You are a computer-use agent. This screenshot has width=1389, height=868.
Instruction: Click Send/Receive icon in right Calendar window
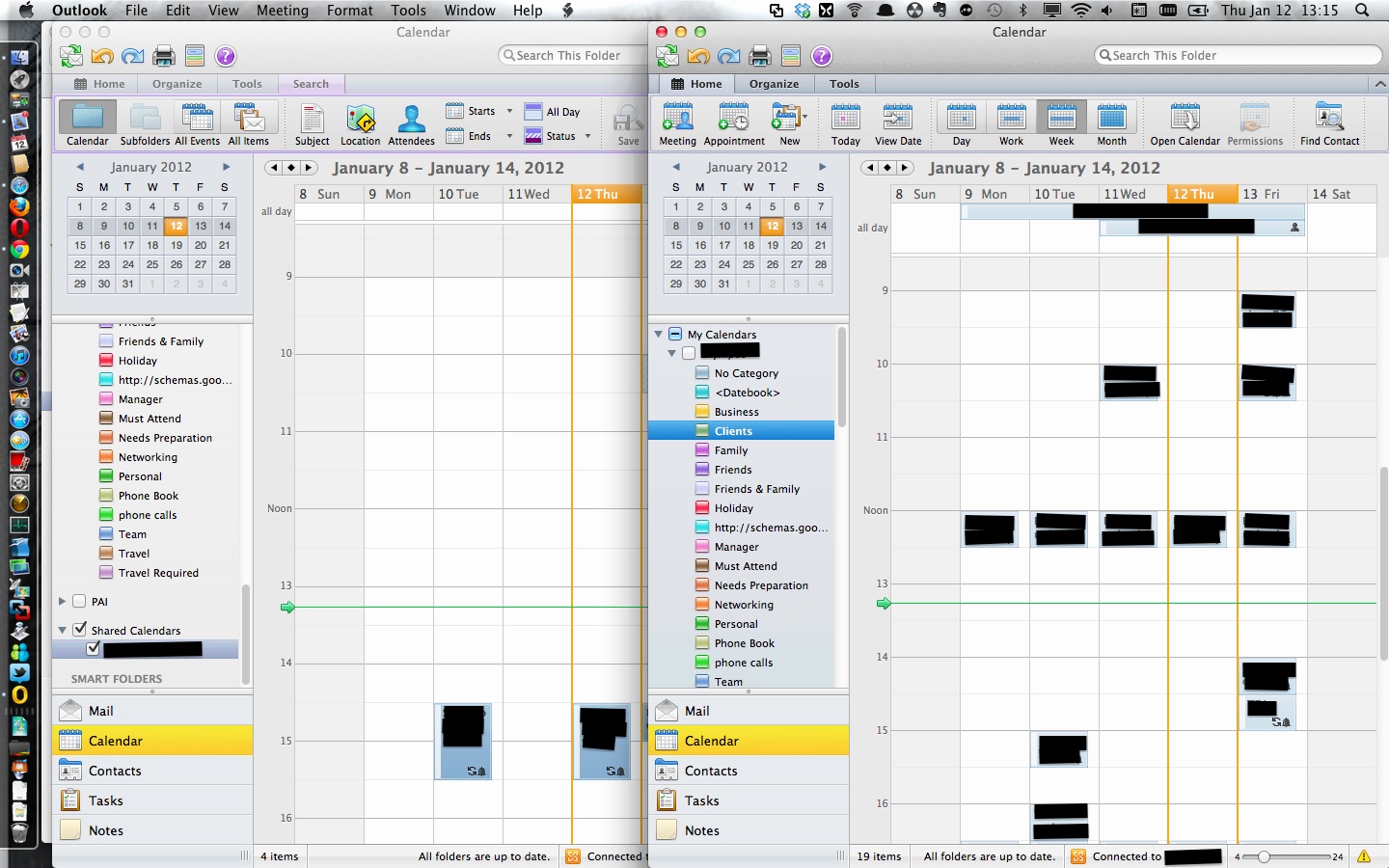coord(667,56)
